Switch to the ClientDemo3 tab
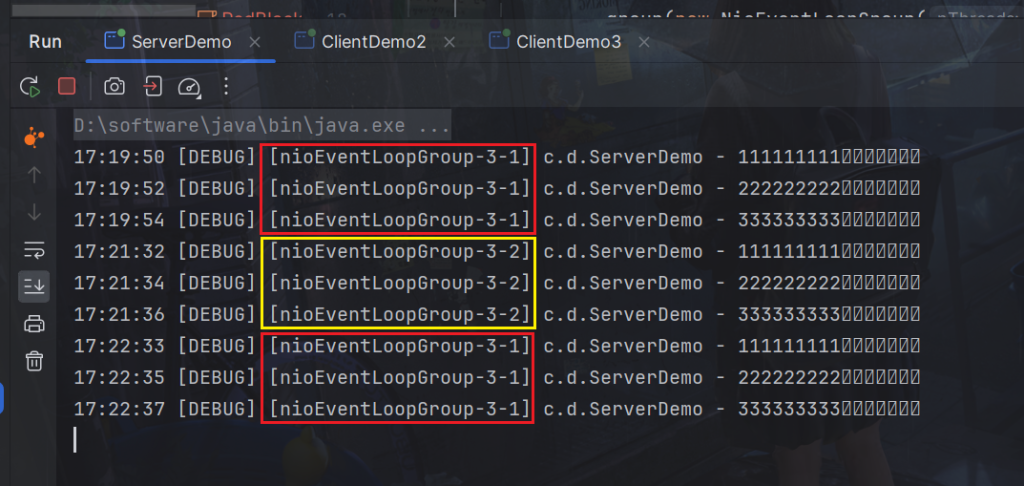The width and height of the screenshot is (1024, 486). (x=567, y=42)
